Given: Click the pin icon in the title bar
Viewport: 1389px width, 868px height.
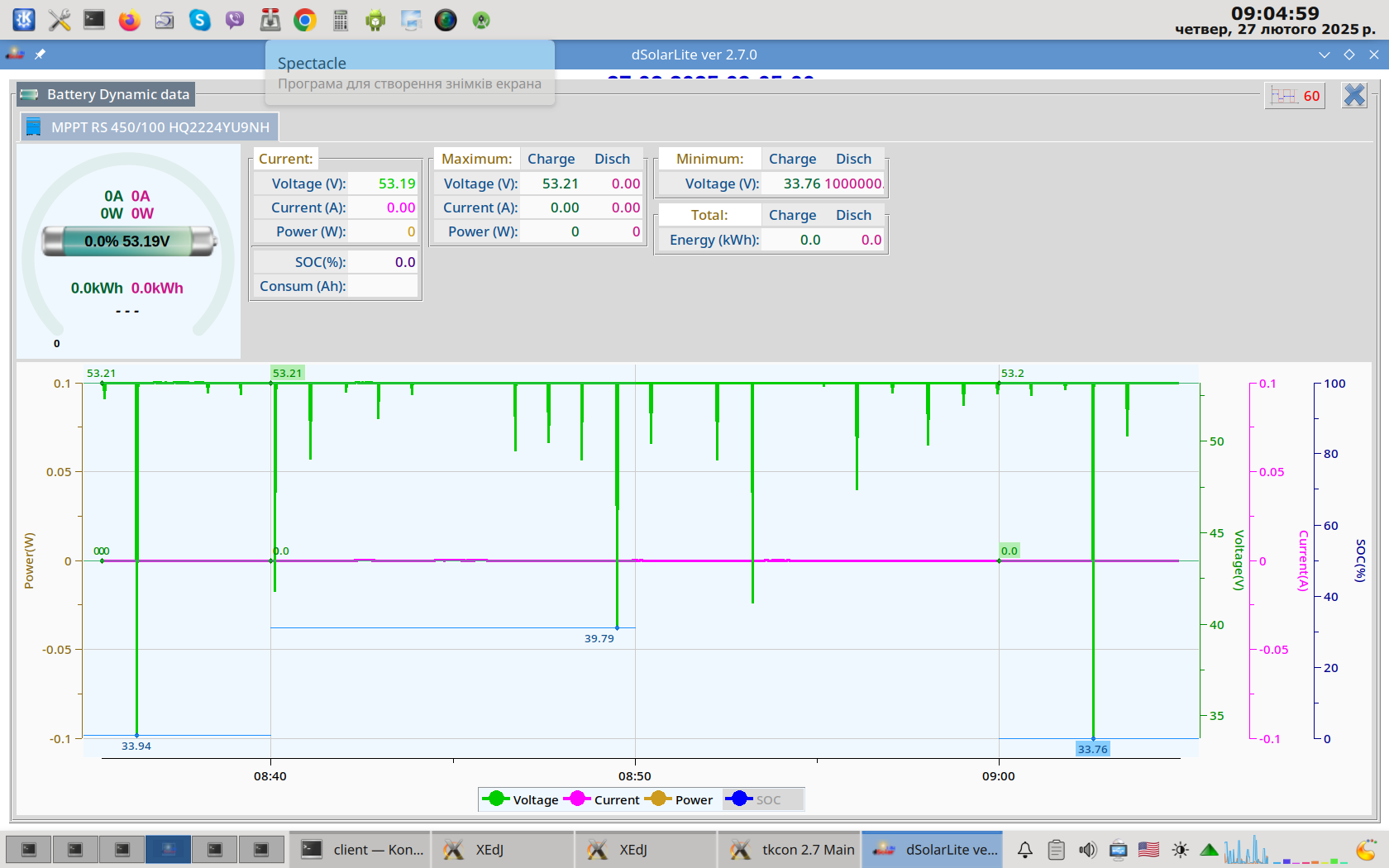Looking at the screenshot, I should (x=40, y=55).
